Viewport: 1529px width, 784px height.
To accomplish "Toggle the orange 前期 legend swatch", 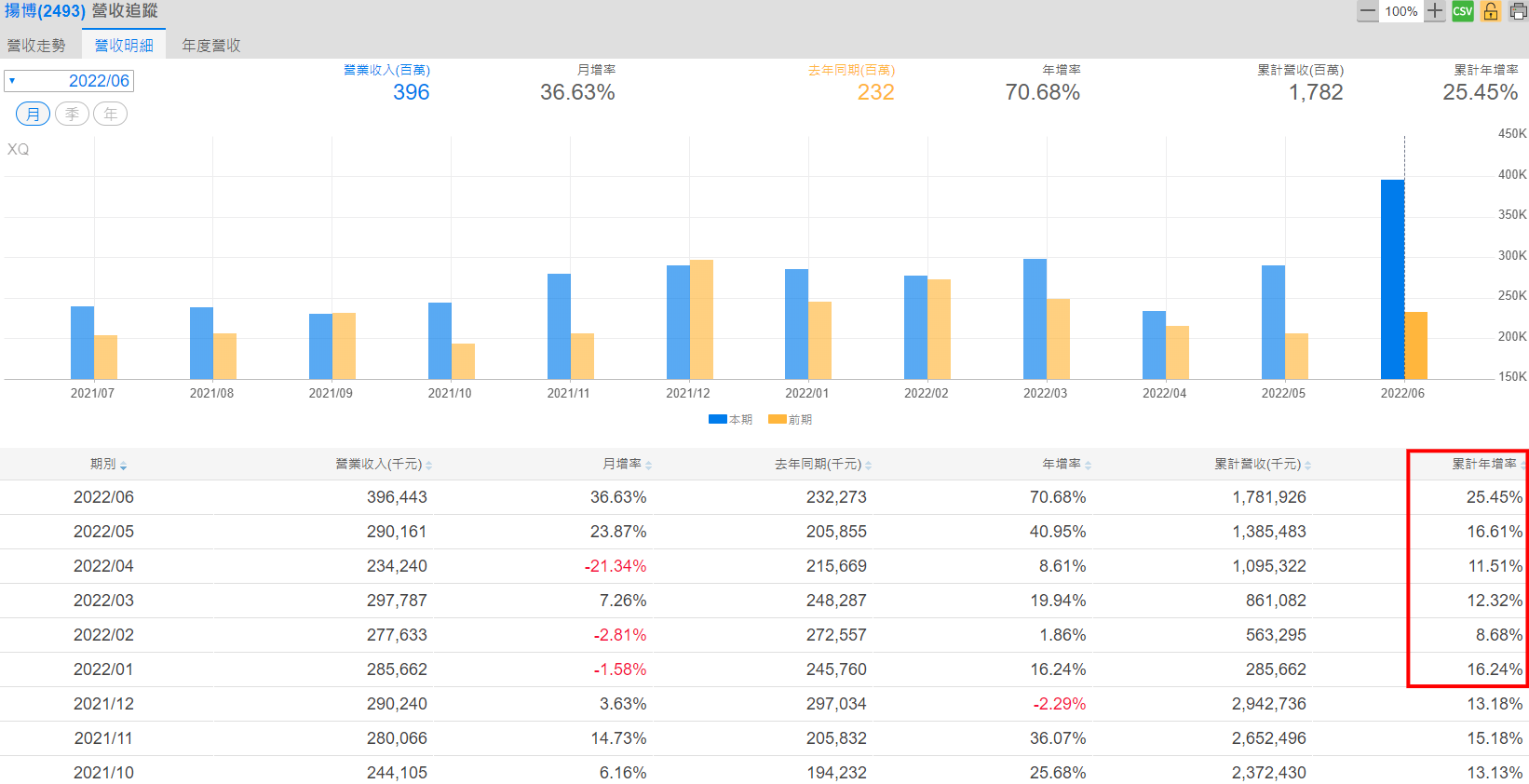I will [x=777, y=419].
